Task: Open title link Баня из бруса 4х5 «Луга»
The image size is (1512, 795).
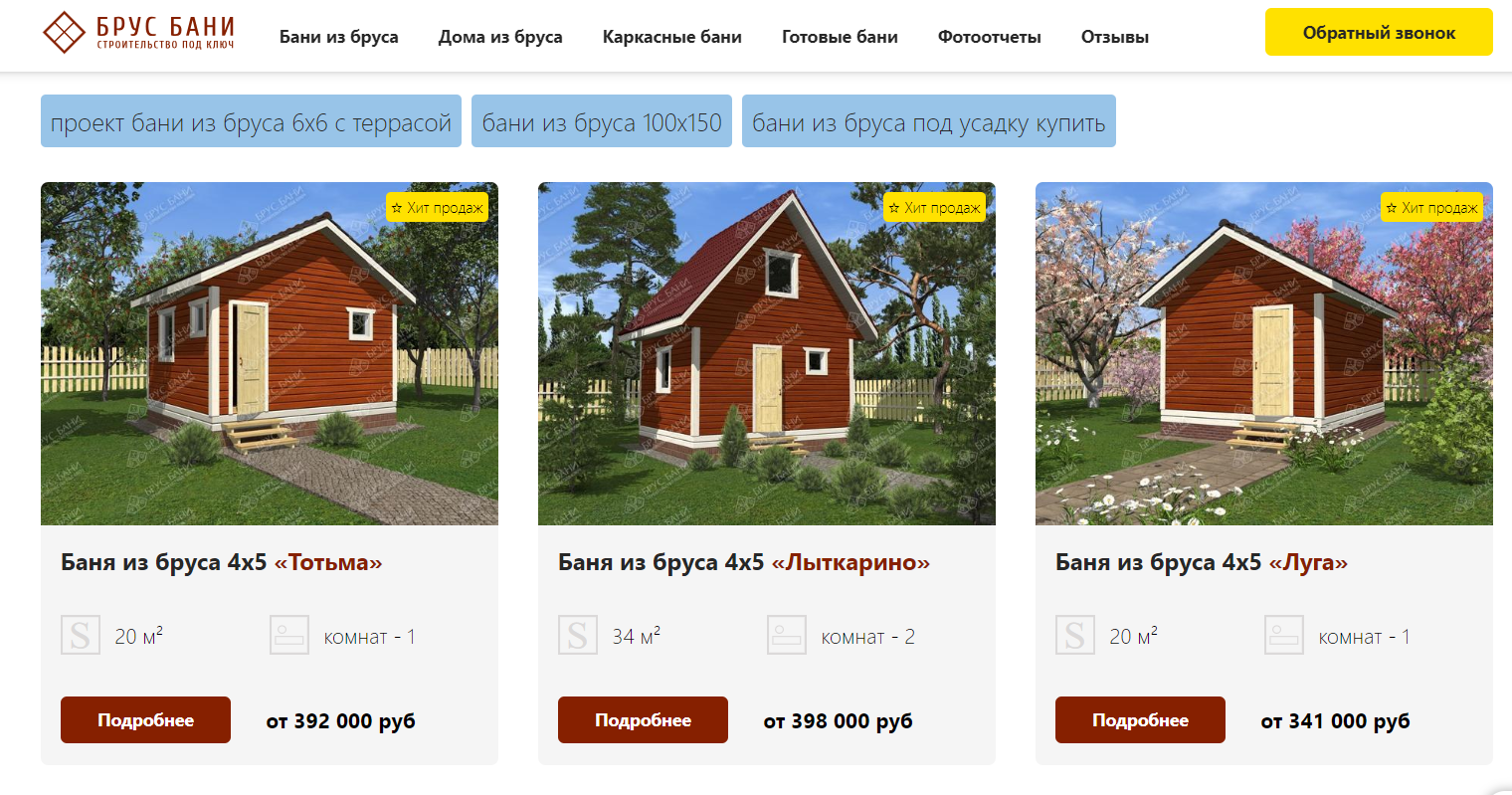Action: pos(1202,562)
